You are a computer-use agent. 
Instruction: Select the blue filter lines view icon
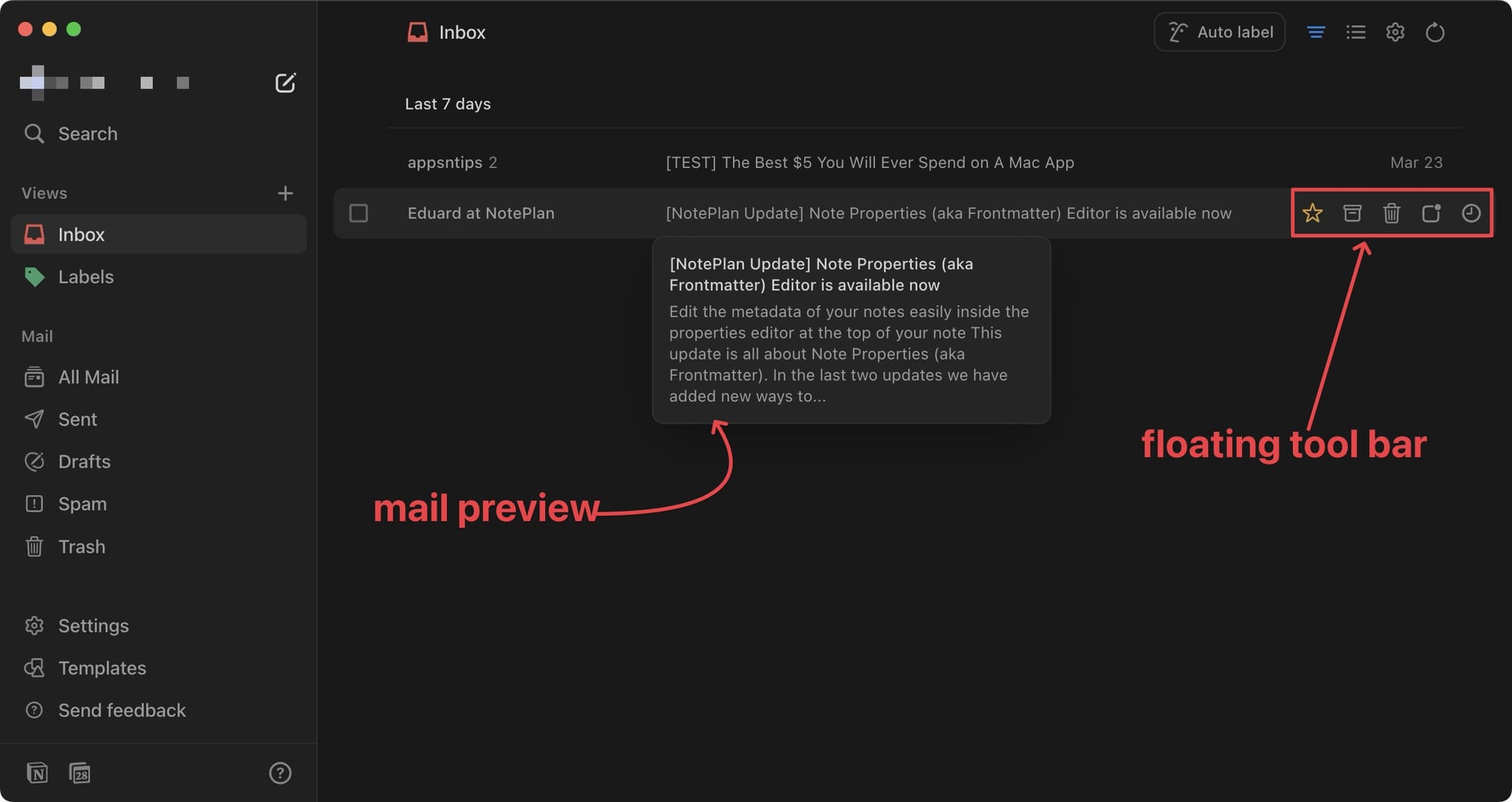[x=1315, y=32]
